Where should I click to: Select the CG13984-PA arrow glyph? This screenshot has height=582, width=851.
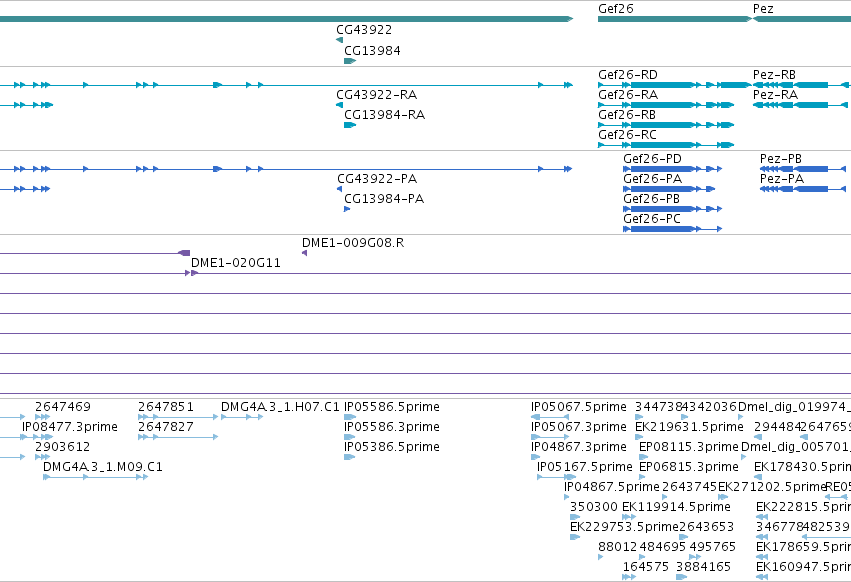pos(347,209)
